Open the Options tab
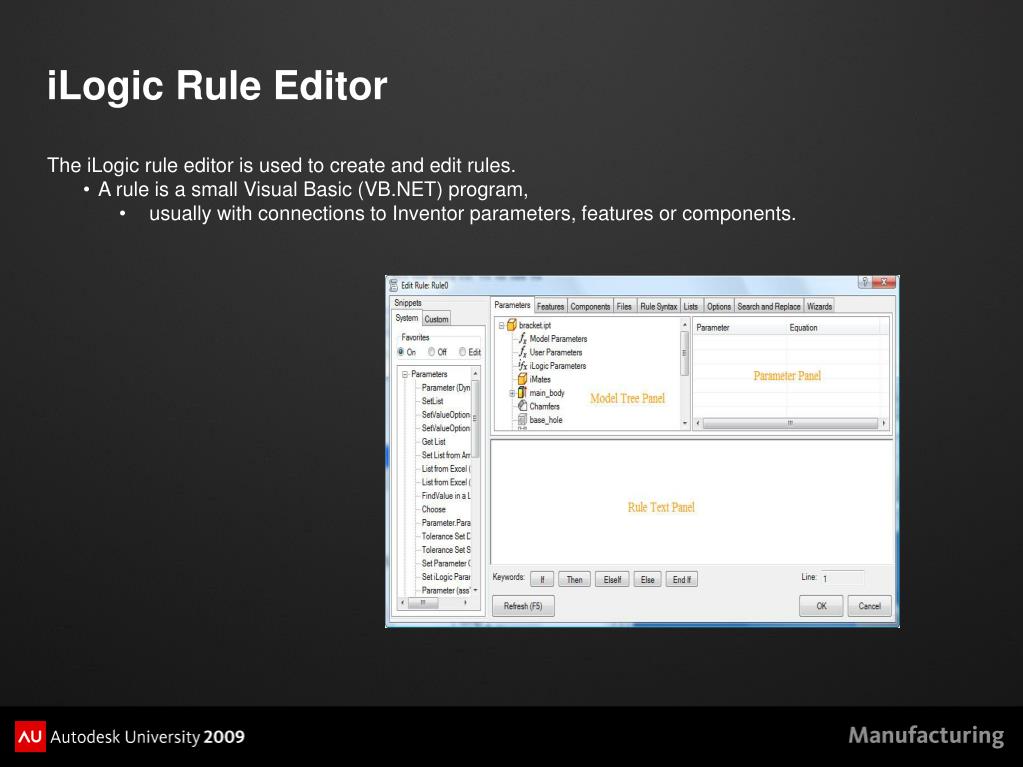Viewport: 1023px width, 767px height. [x=718, y=307]
